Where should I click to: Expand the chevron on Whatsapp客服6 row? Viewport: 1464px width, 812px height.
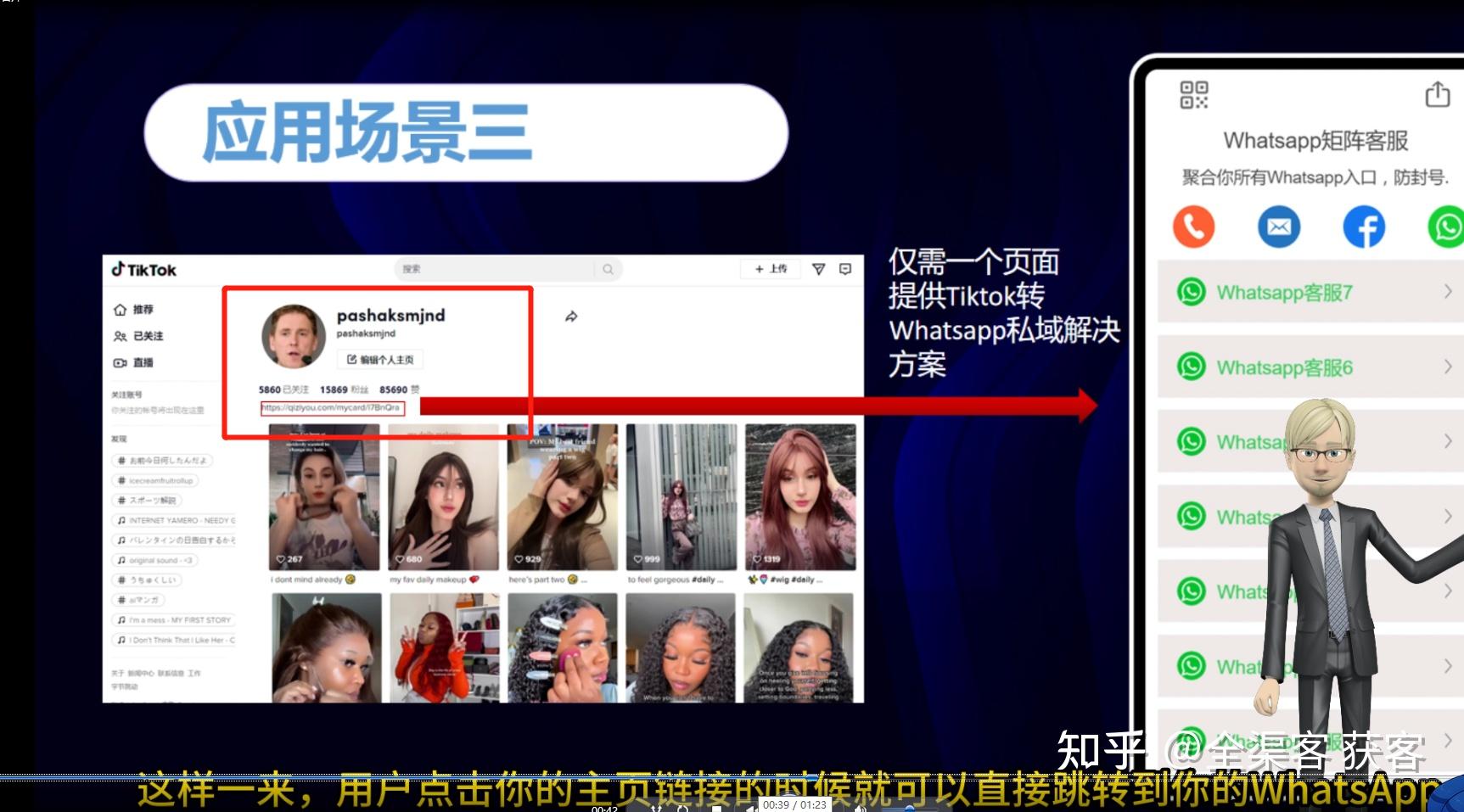click(x=1448, y=367)
